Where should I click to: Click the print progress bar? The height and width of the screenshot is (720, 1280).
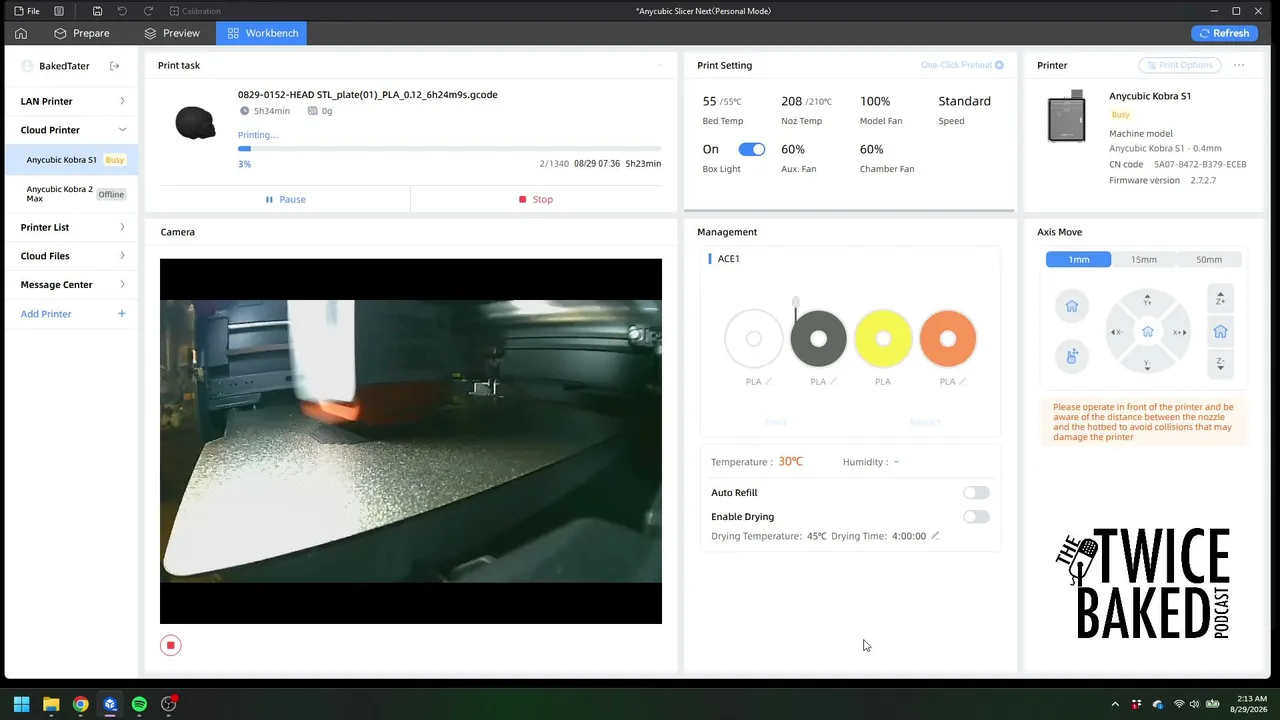(x=449, y=149)
